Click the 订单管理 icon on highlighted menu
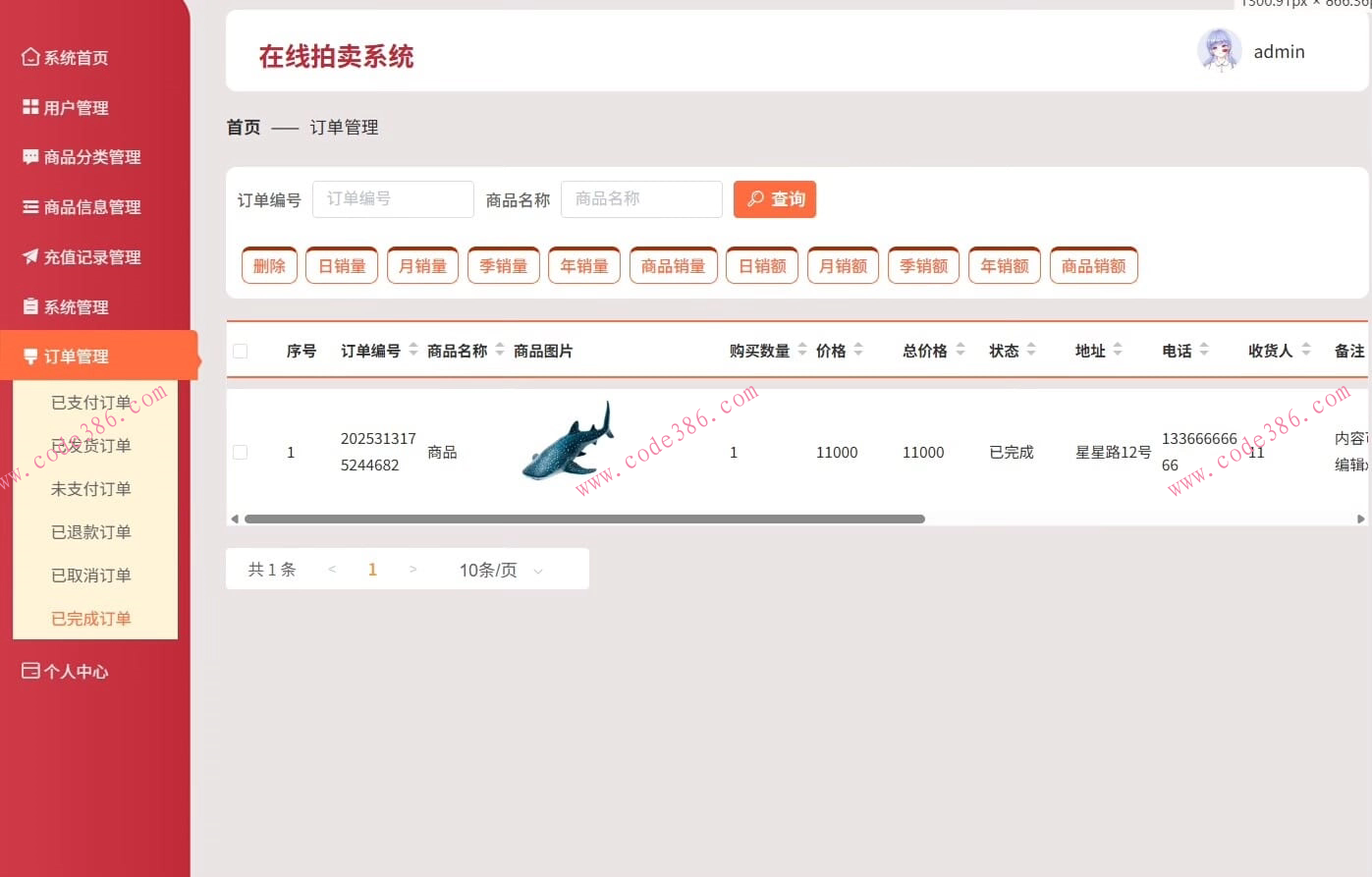Viewport: 1372px width, 877px height. pyautogui.click(x=31, y=355)
